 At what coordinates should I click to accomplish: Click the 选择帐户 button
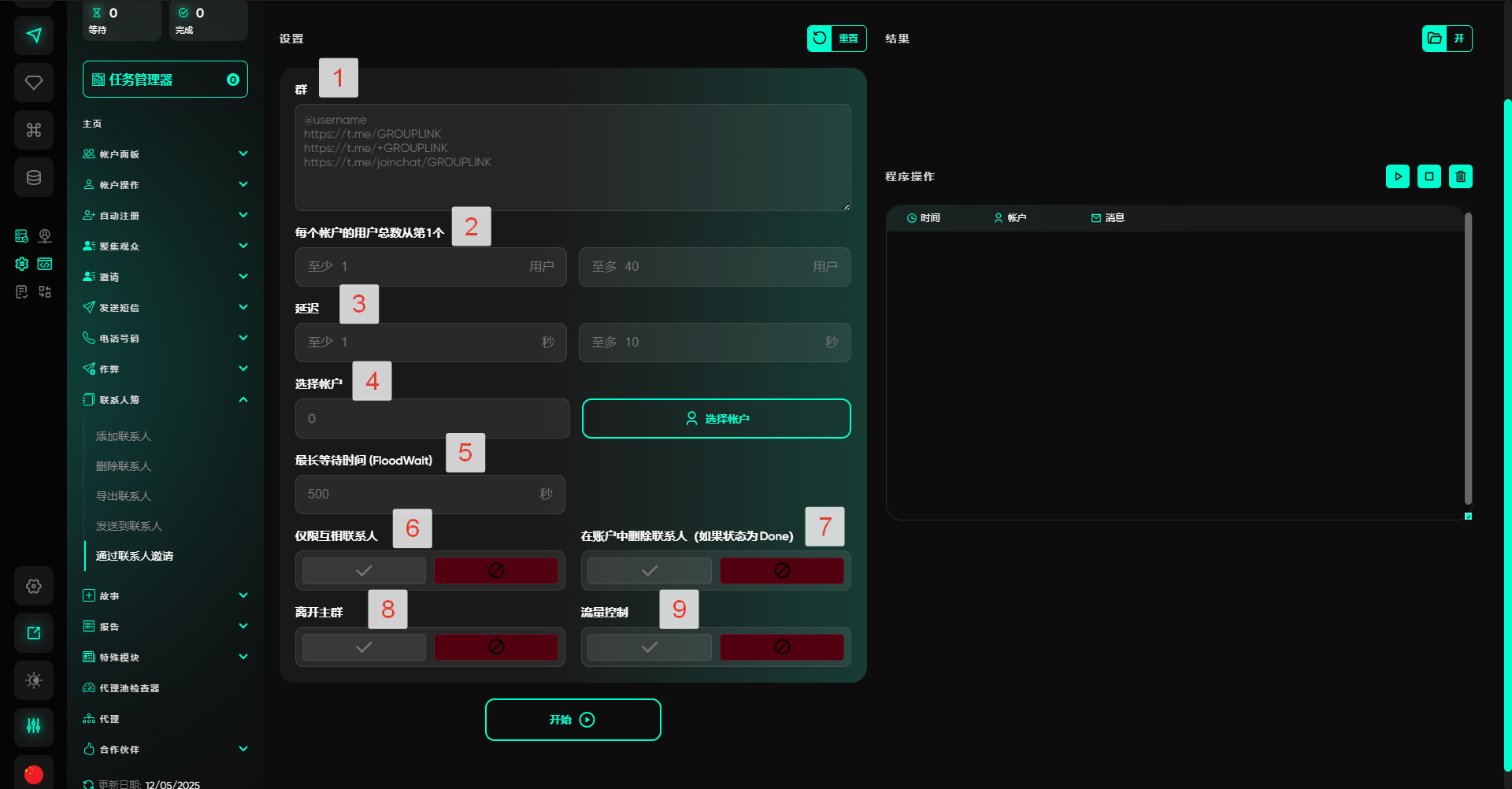[x=716, y=418]
